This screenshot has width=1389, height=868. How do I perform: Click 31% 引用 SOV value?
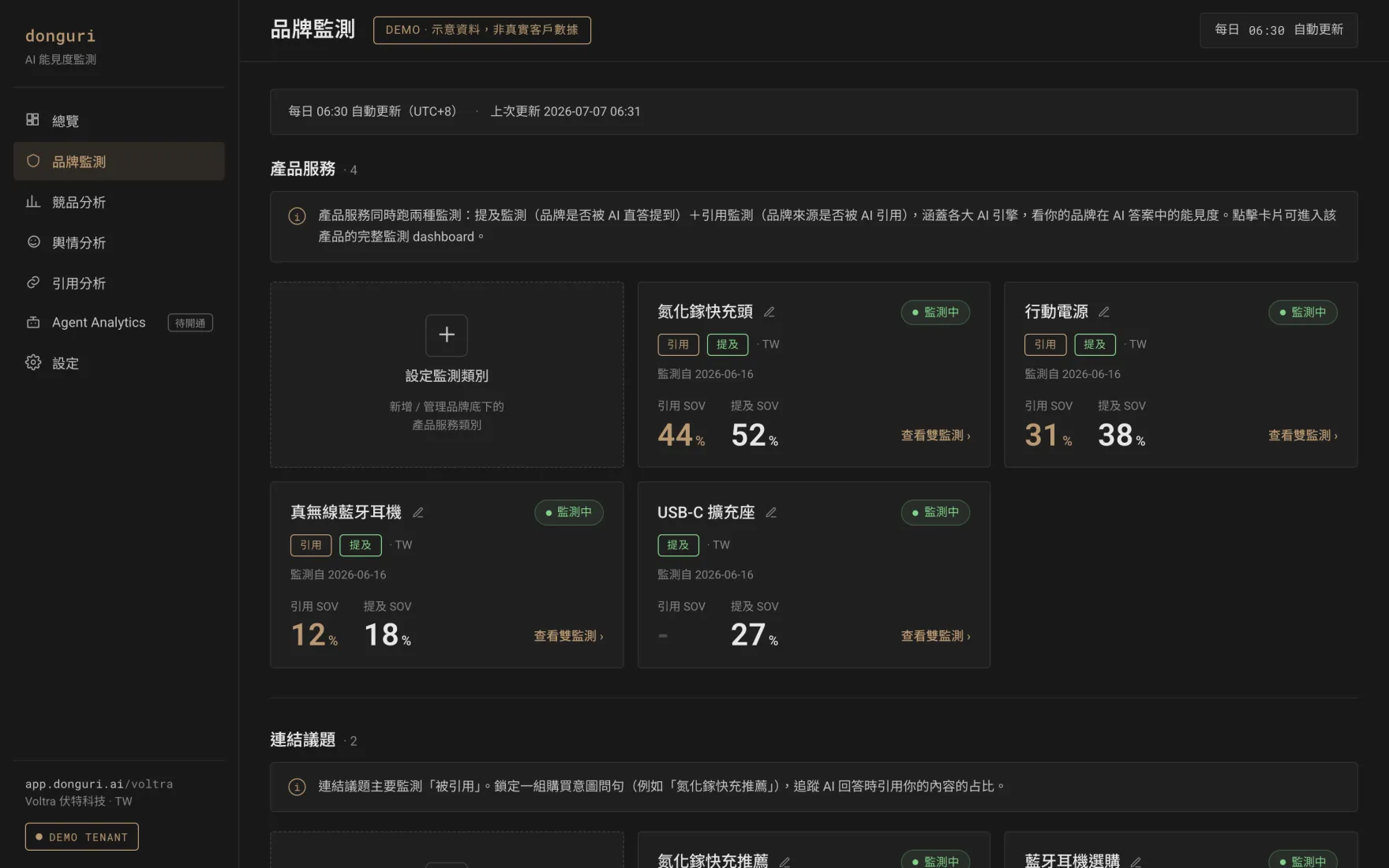coord(1048,436)
